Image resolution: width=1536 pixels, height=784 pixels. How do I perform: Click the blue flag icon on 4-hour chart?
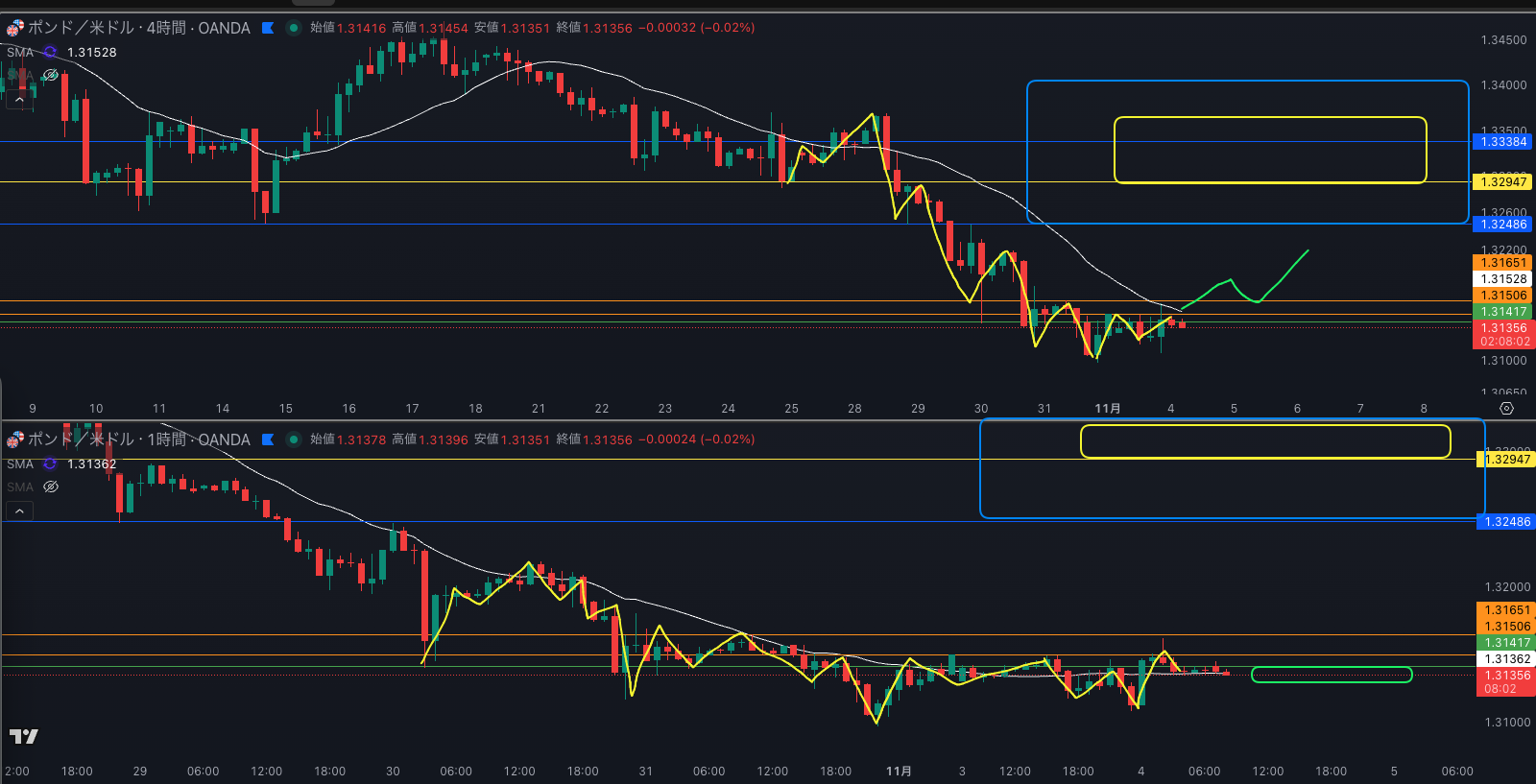[268, 28]
